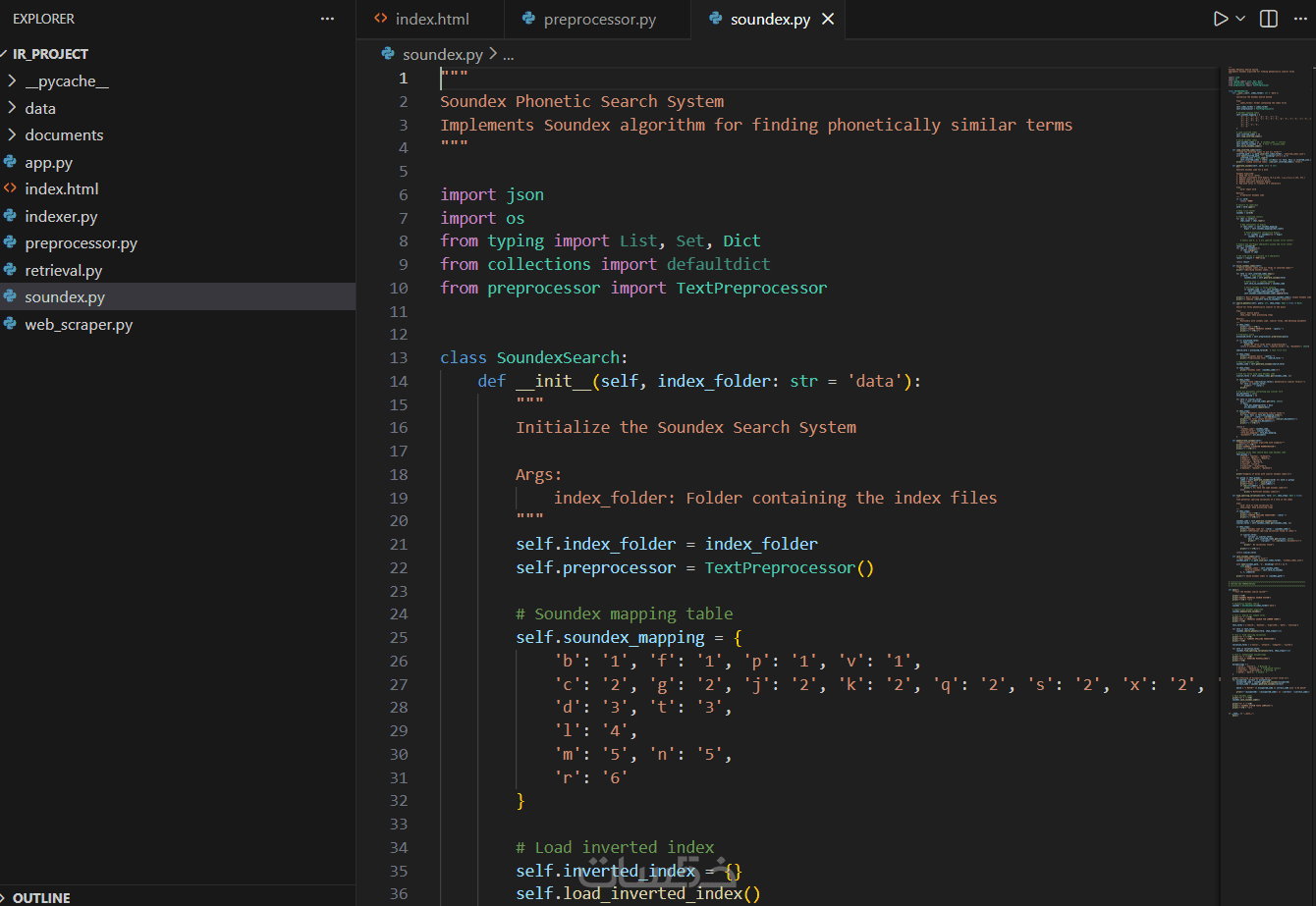
Task: Close the soundex.py tab
Action: (x=828, y=20)
